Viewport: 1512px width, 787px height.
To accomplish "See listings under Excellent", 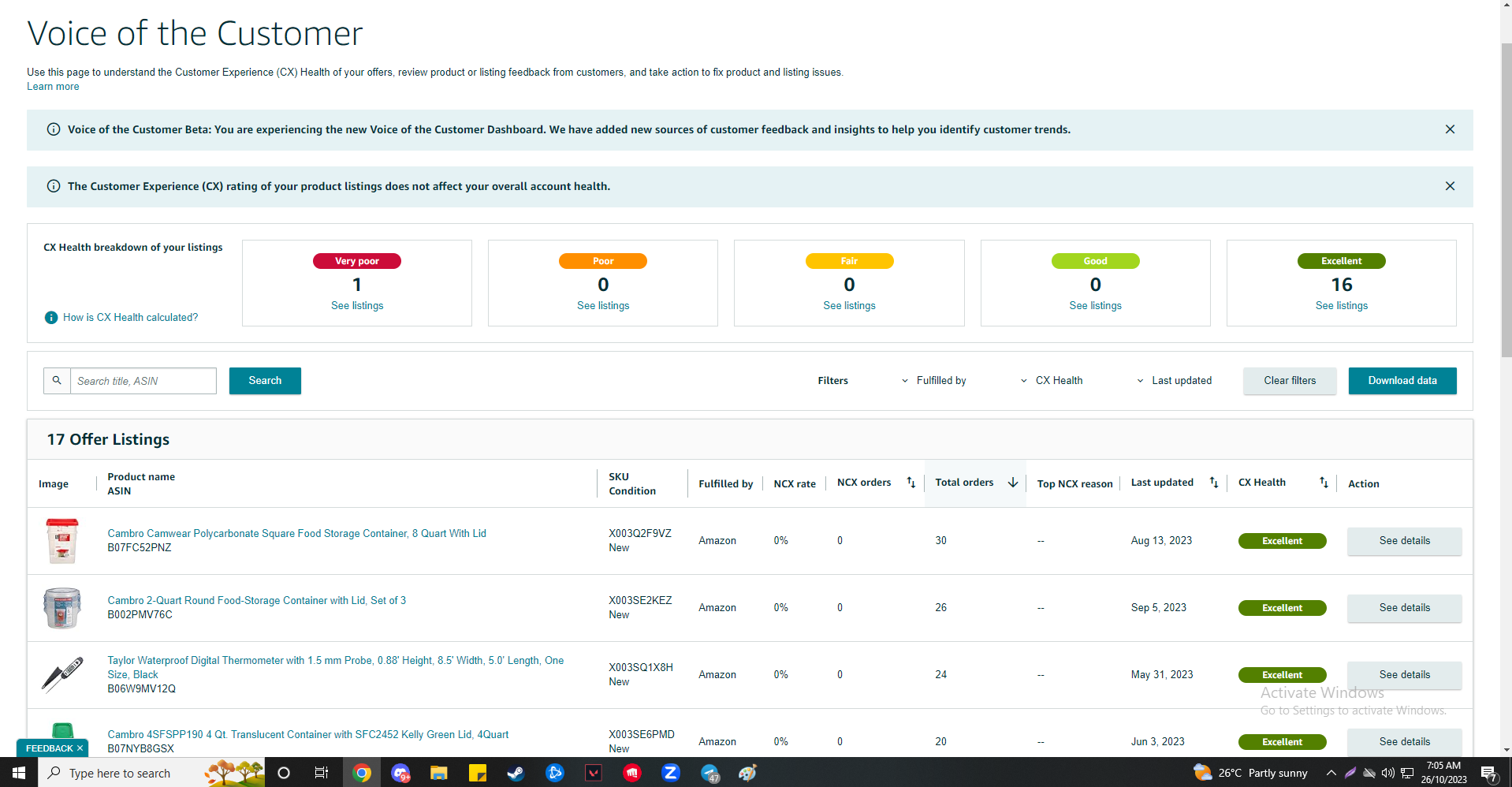I will [1341, 305].
